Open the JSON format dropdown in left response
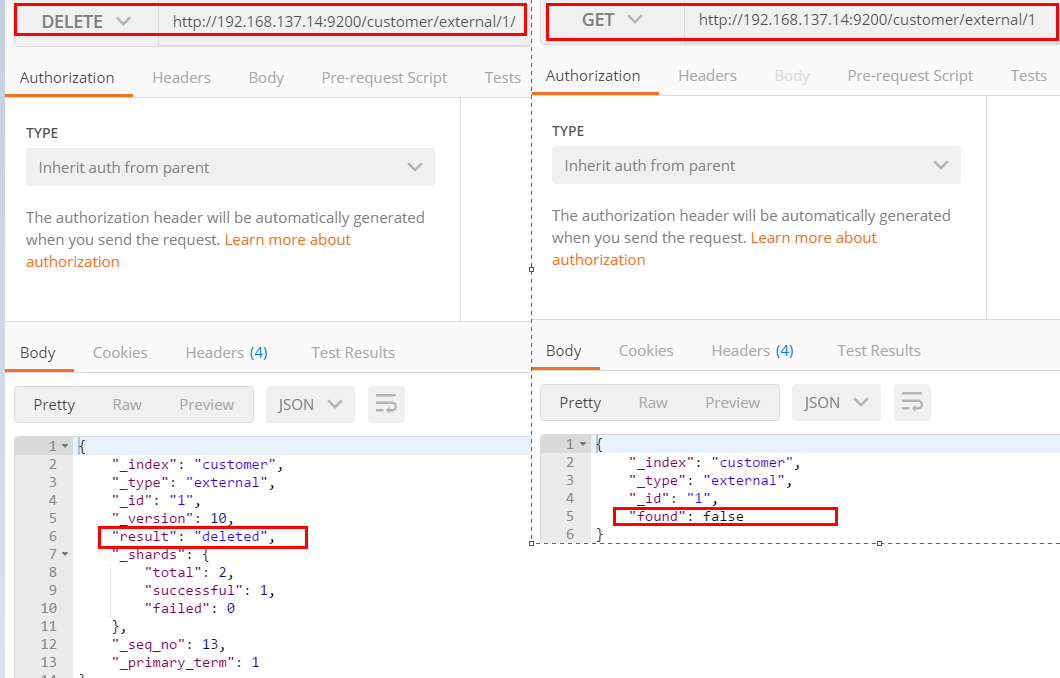The width and height of the screenshot is (1060, 678). 310,404
